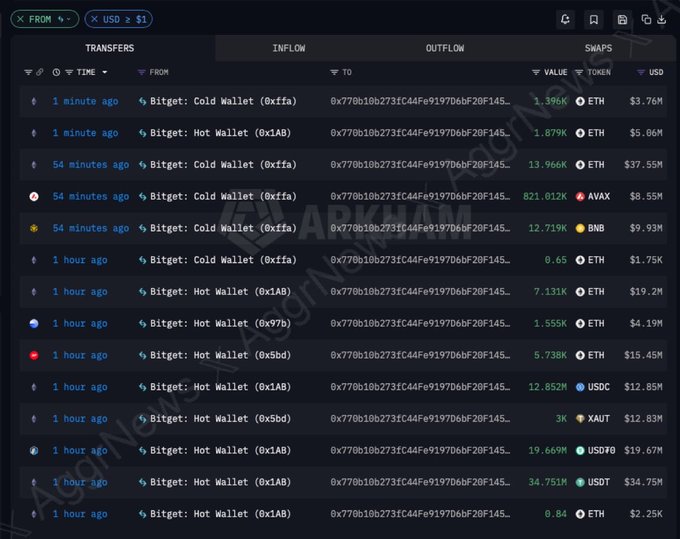
Task: Select the 3K XAUT value
Action: [x=561, y=419]
